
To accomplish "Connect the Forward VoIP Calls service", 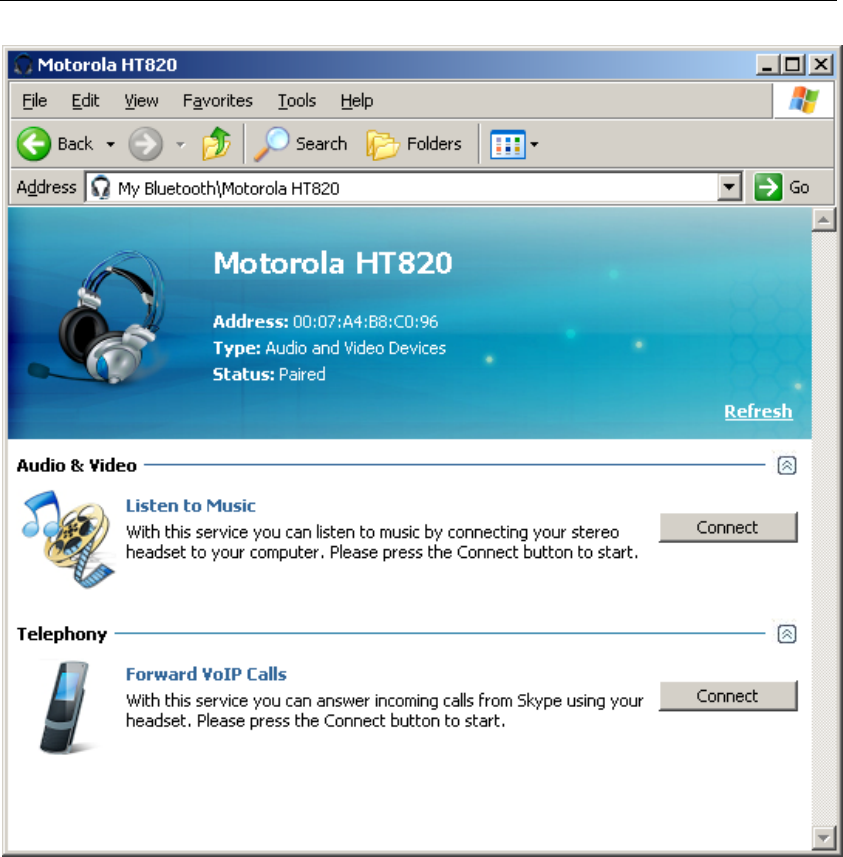I will [728, 696].
